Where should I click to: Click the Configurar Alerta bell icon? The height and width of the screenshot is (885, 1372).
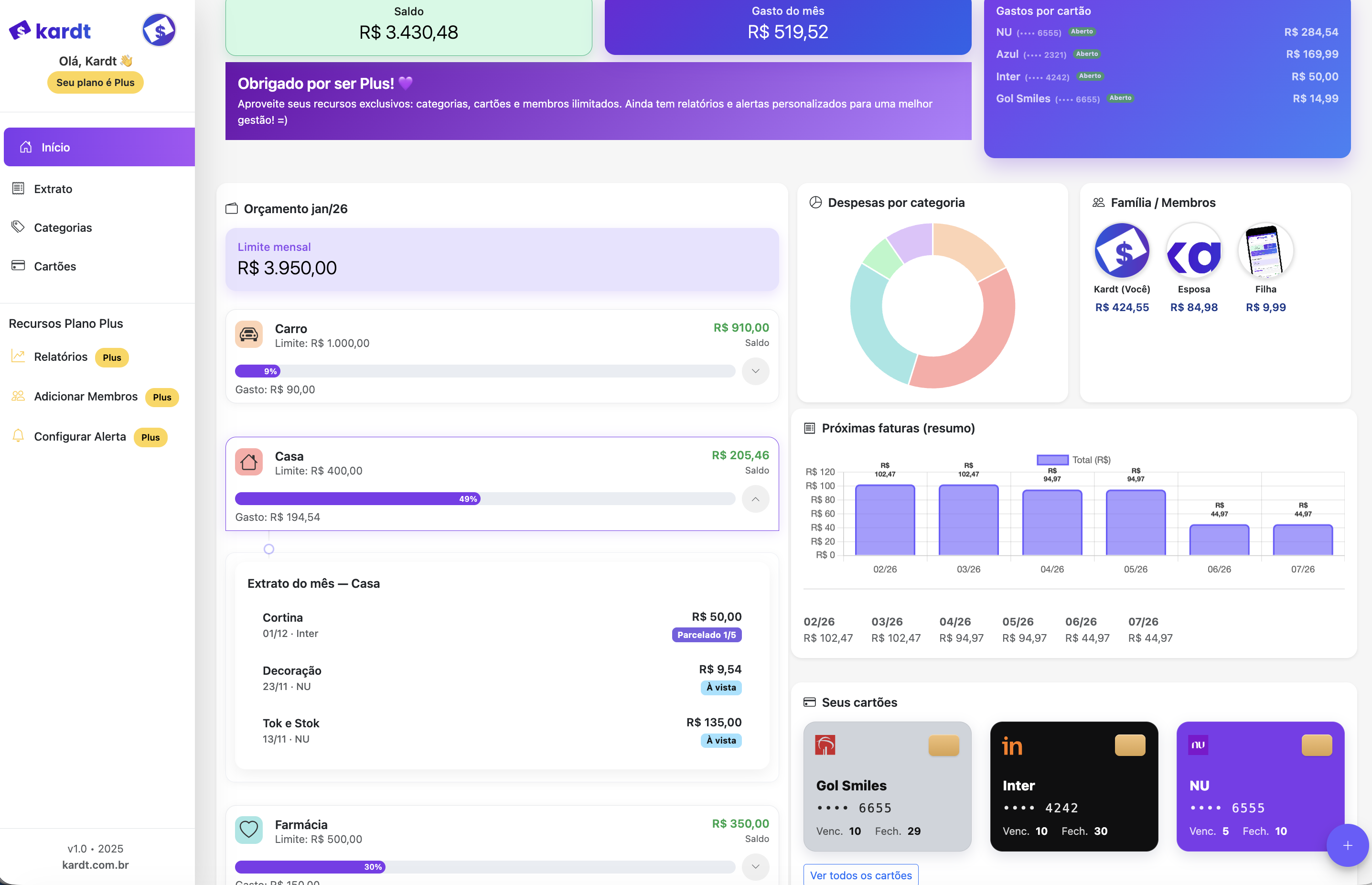[x=18, y=436]
